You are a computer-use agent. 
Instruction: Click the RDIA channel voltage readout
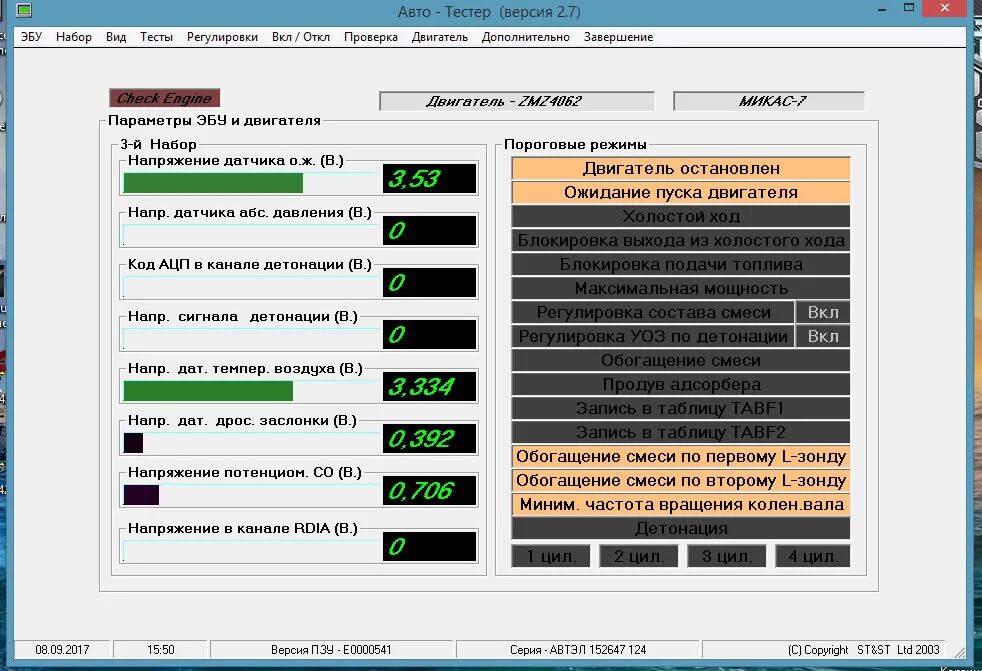pos(430,547)
